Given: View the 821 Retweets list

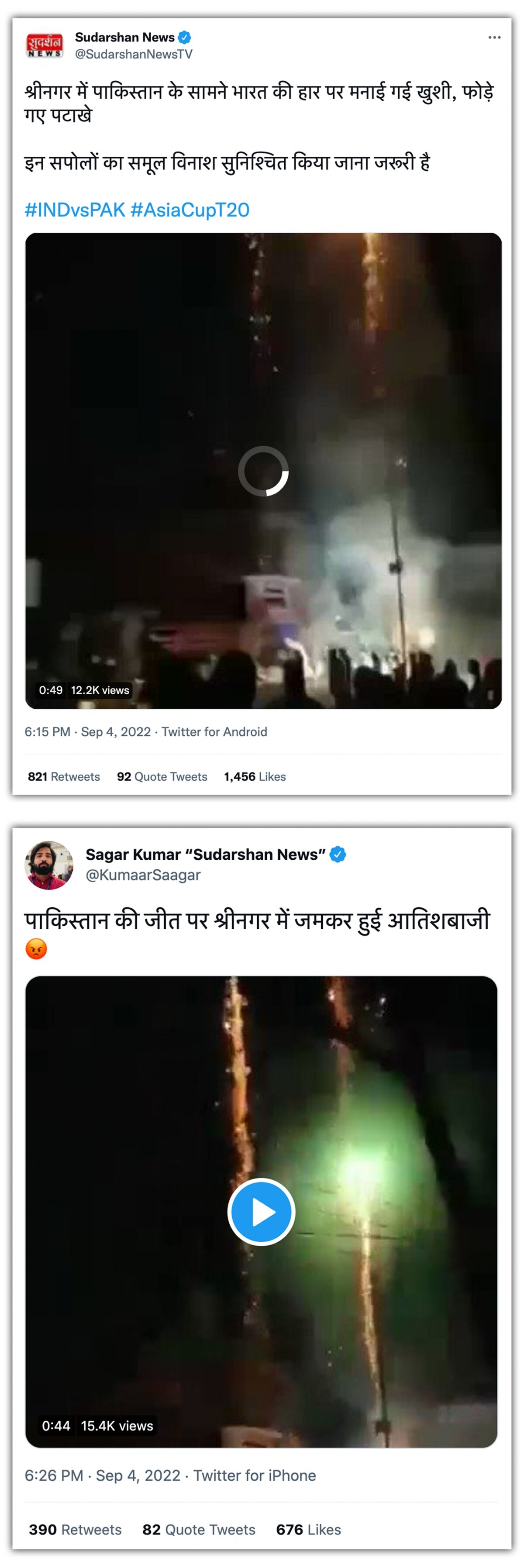Looking at the screenshot, I should pos(64,777).
